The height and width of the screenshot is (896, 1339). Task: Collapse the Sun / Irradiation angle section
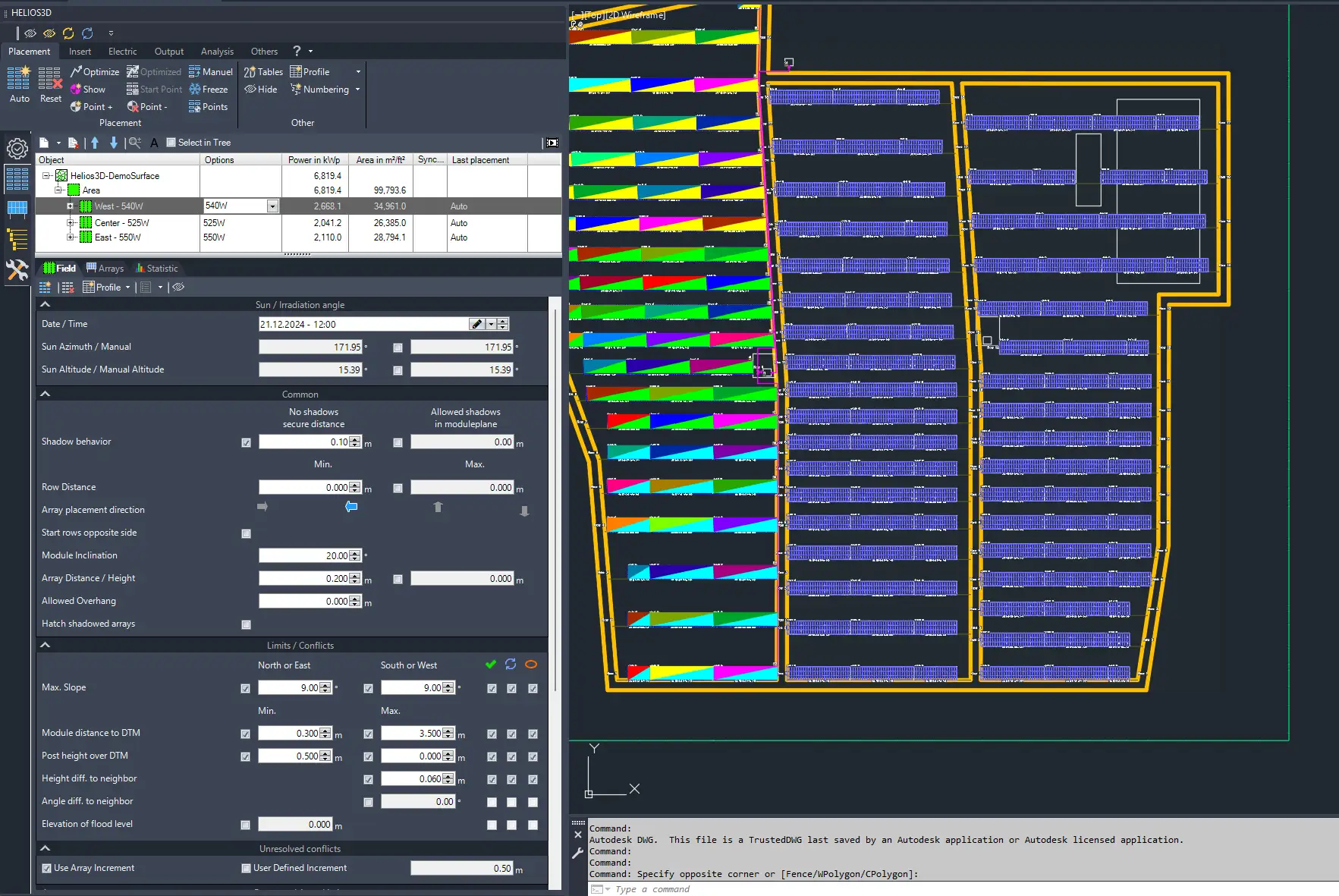tap(46, 304)
